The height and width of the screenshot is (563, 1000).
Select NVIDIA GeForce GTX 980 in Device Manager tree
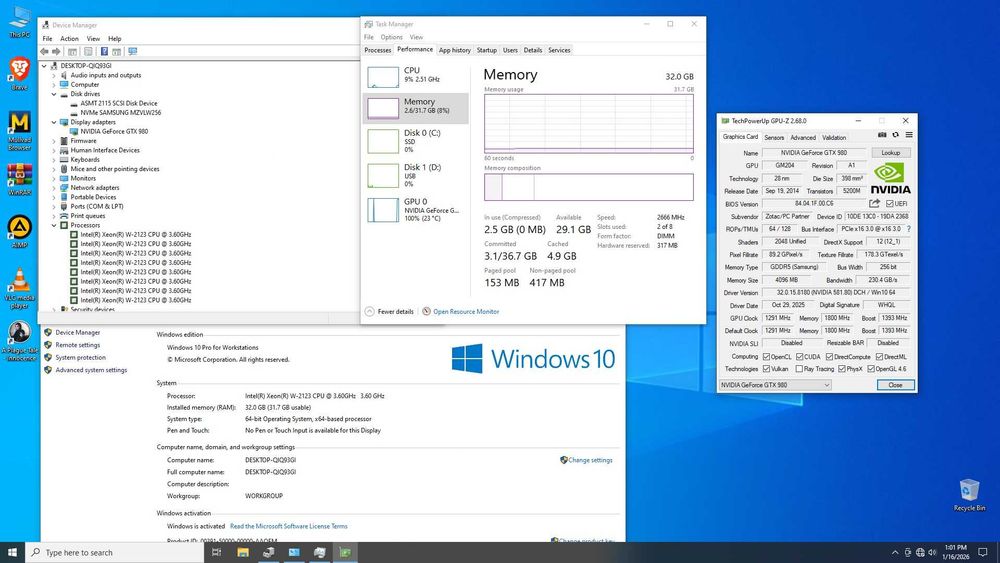[x=114, y=131]
